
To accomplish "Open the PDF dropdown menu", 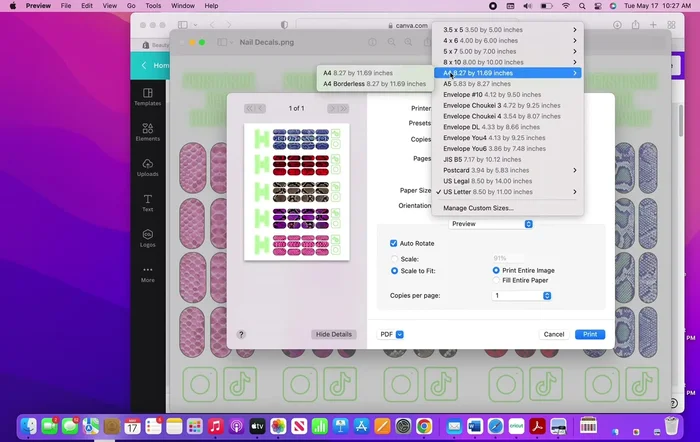I will [x=392, y=334].
